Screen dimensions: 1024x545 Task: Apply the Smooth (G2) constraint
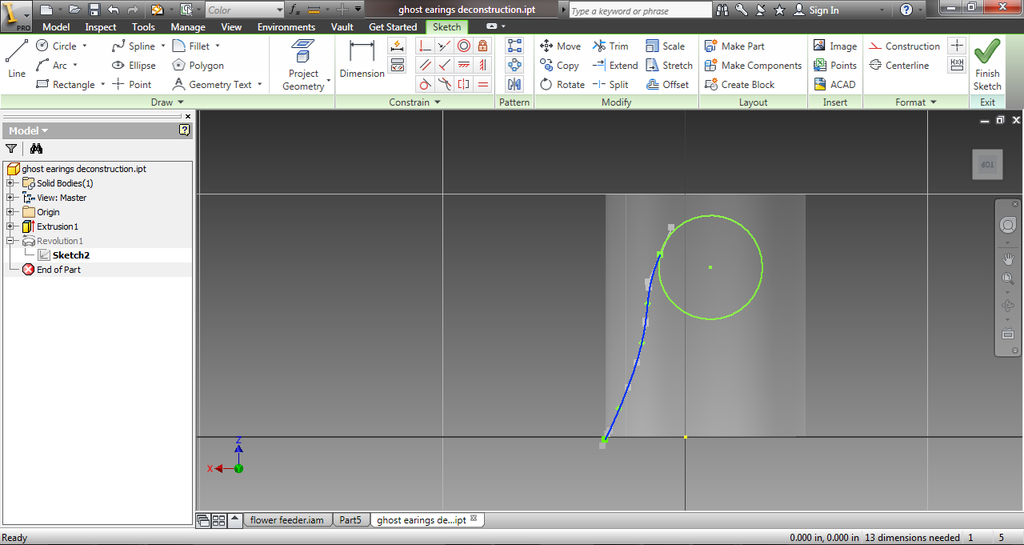(444, 84)
